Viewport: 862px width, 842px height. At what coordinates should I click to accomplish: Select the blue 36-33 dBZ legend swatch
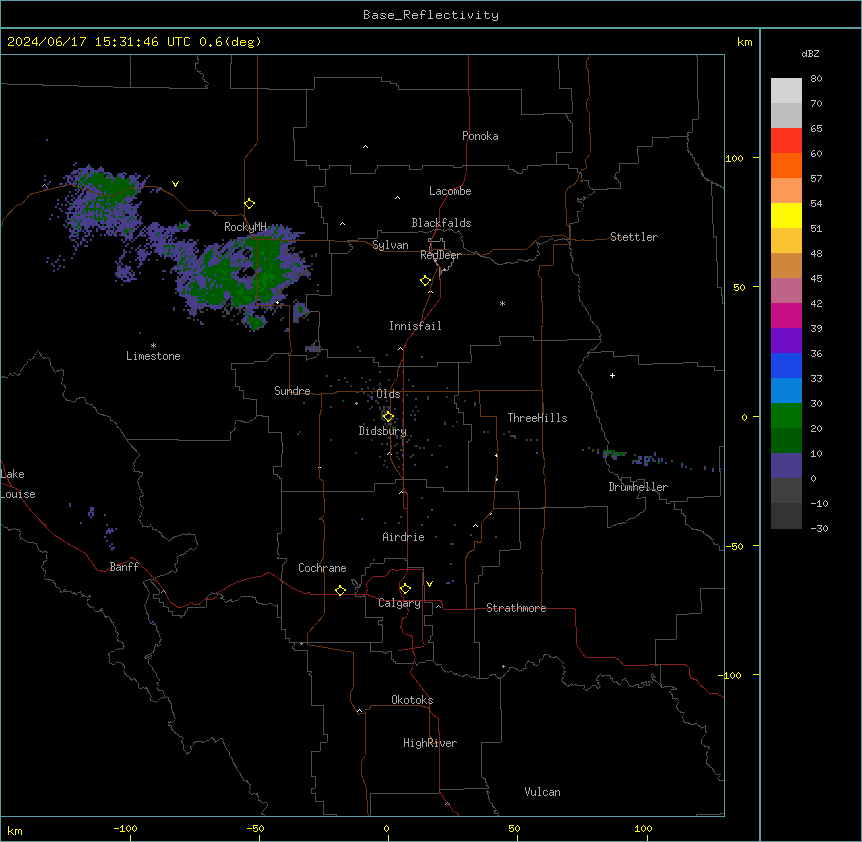click(x=786, y=365)
